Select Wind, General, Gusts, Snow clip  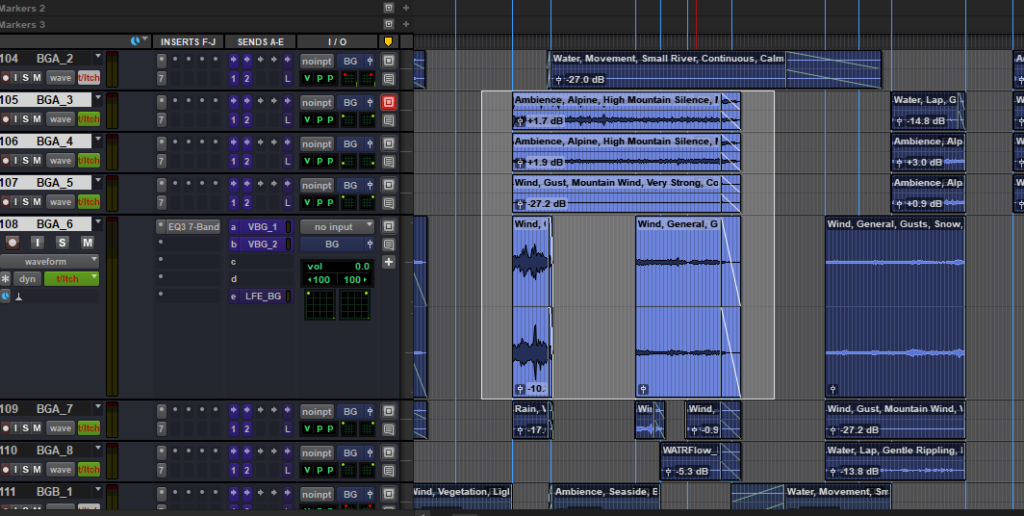point(895,306)
